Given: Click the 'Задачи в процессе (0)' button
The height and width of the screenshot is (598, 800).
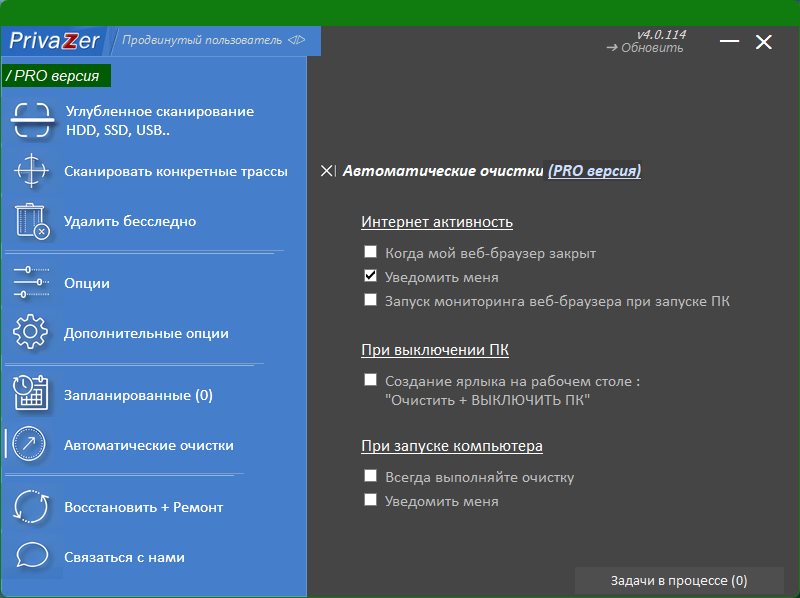Looking at the screenshot, I should click(678, 581).
